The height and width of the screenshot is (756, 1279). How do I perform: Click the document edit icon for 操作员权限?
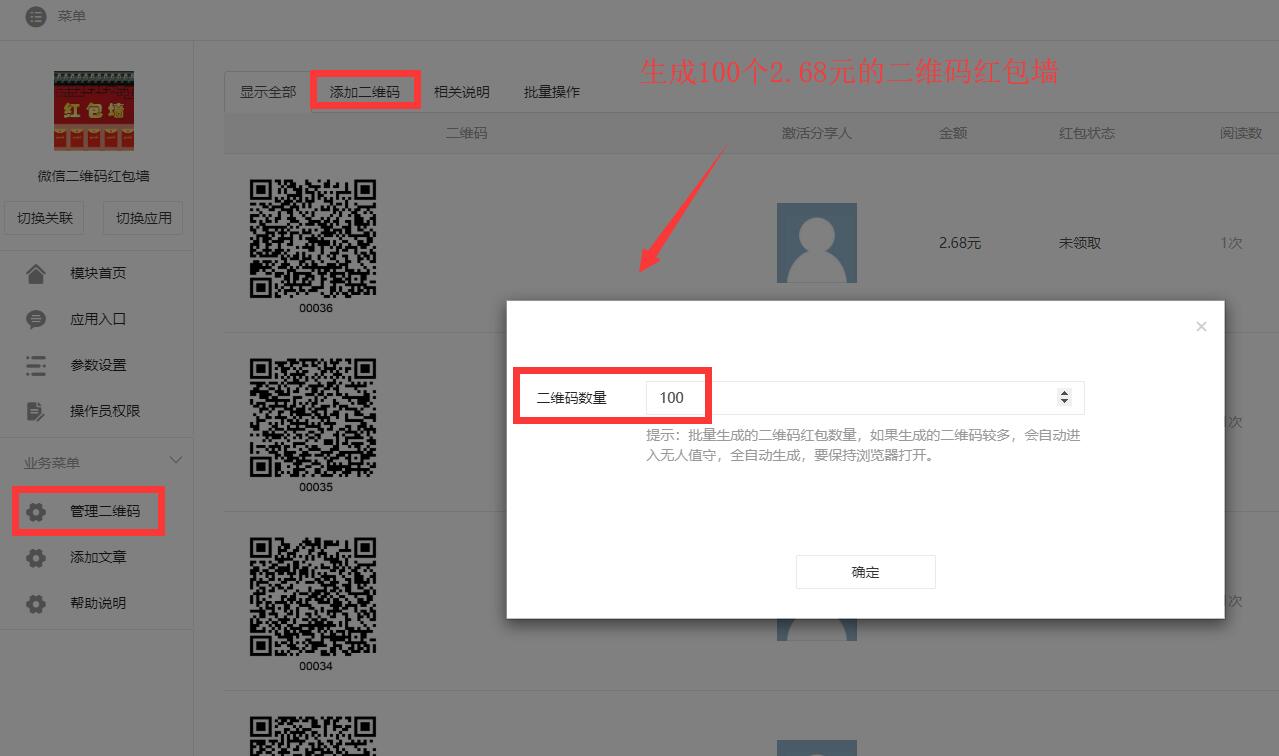(x=36, y=411)
